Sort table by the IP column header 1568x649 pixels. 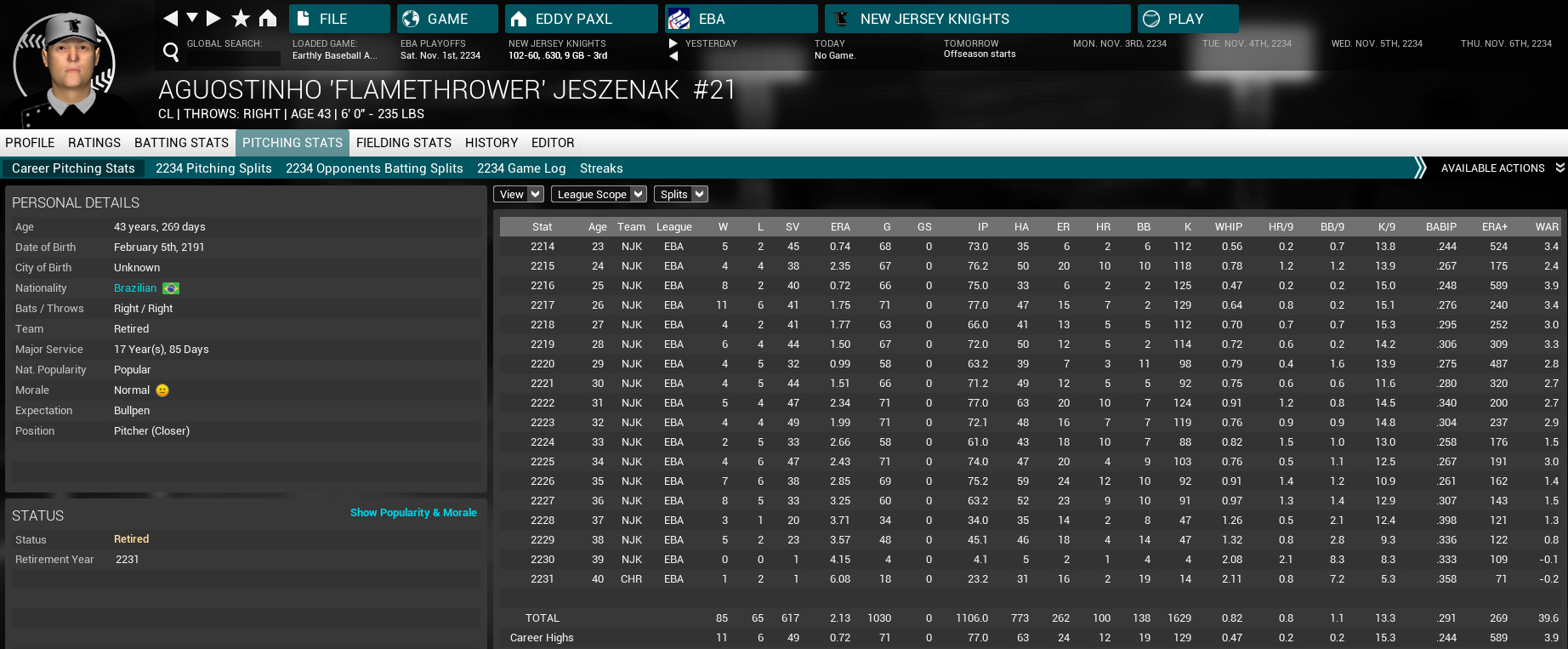tap(982, 227)
